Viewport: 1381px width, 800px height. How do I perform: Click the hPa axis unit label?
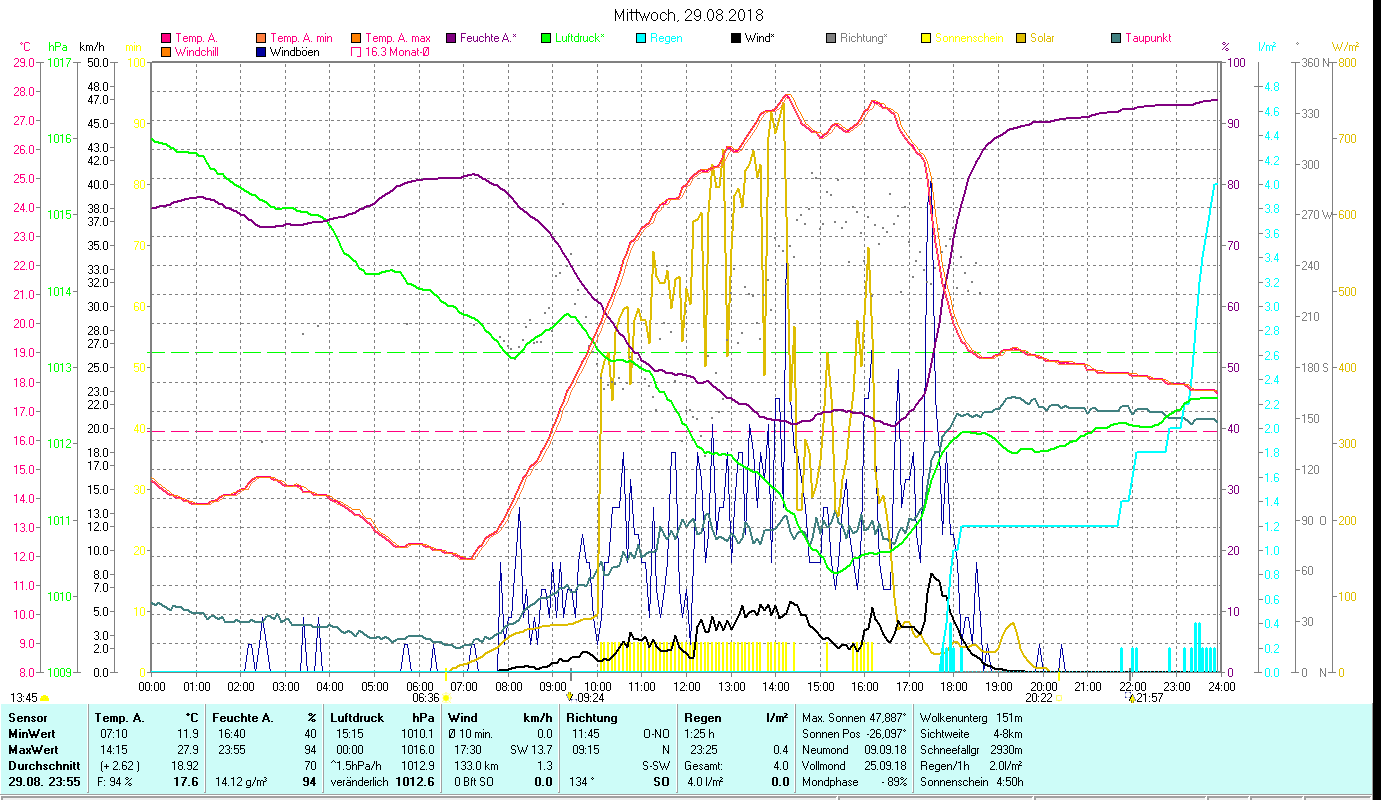click(58, 47)
